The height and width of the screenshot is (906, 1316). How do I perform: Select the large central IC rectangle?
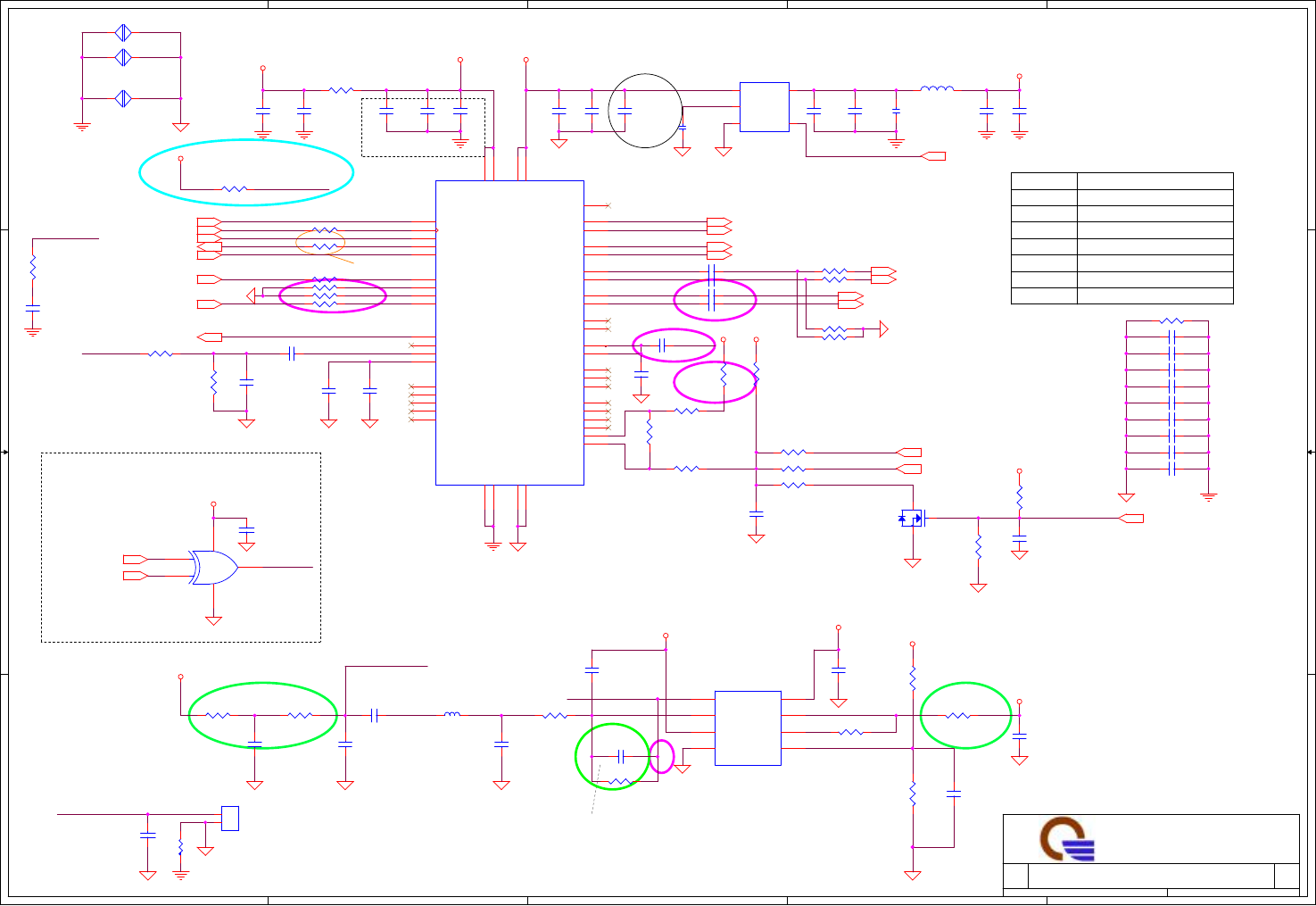[509, 333]
